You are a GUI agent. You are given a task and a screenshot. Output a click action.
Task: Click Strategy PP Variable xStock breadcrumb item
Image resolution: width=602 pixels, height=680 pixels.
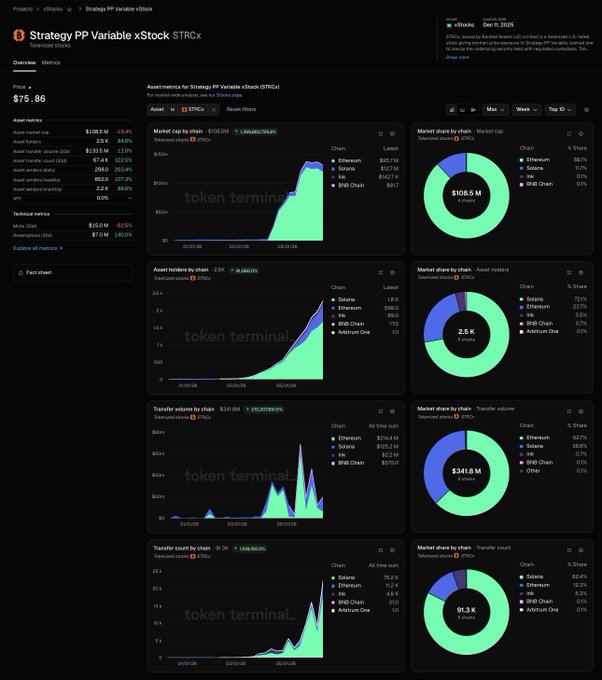click(x=119, y=9)
